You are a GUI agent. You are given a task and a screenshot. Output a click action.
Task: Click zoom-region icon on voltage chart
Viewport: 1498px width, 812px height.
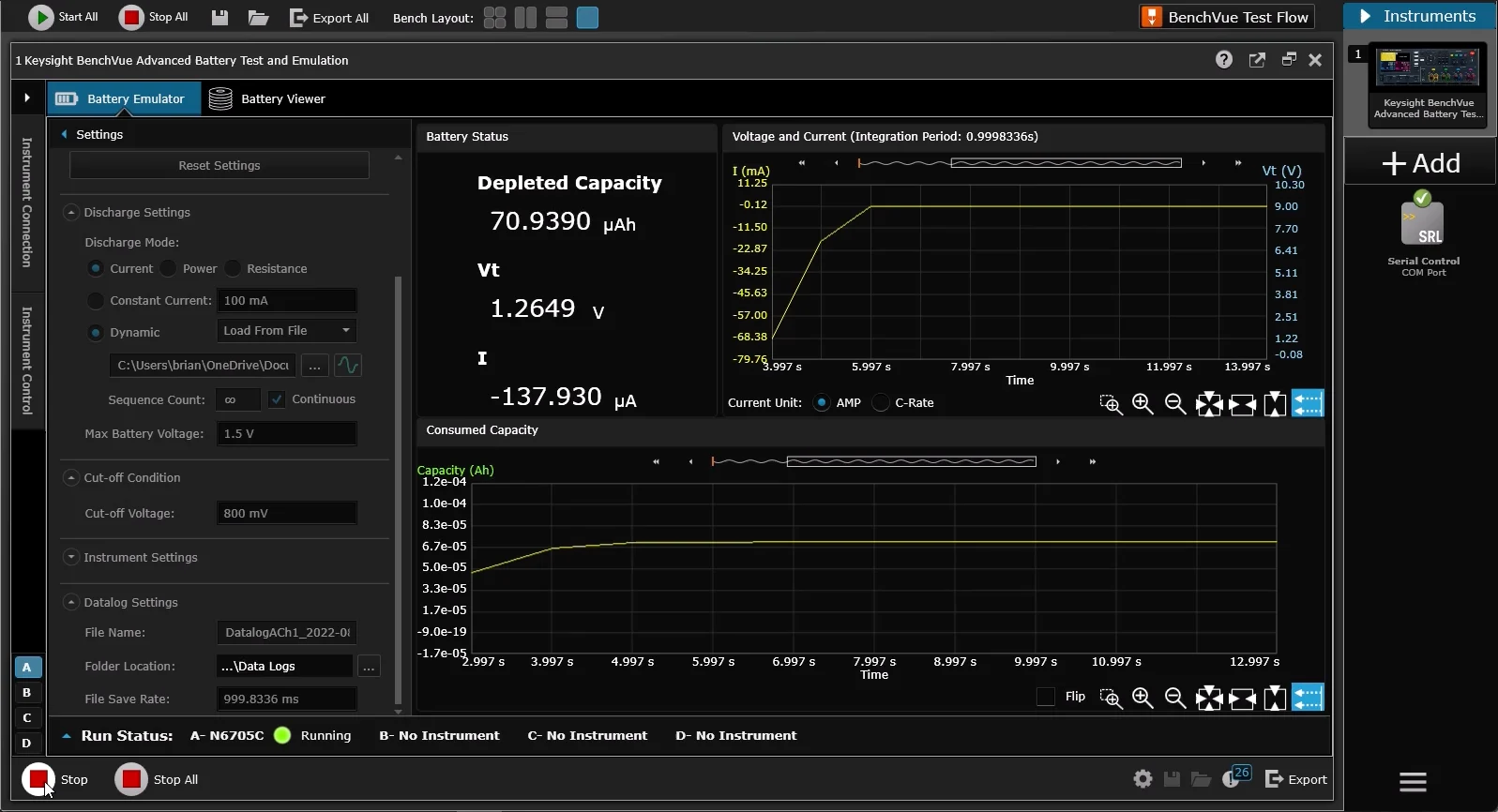tap(1111, 403)
